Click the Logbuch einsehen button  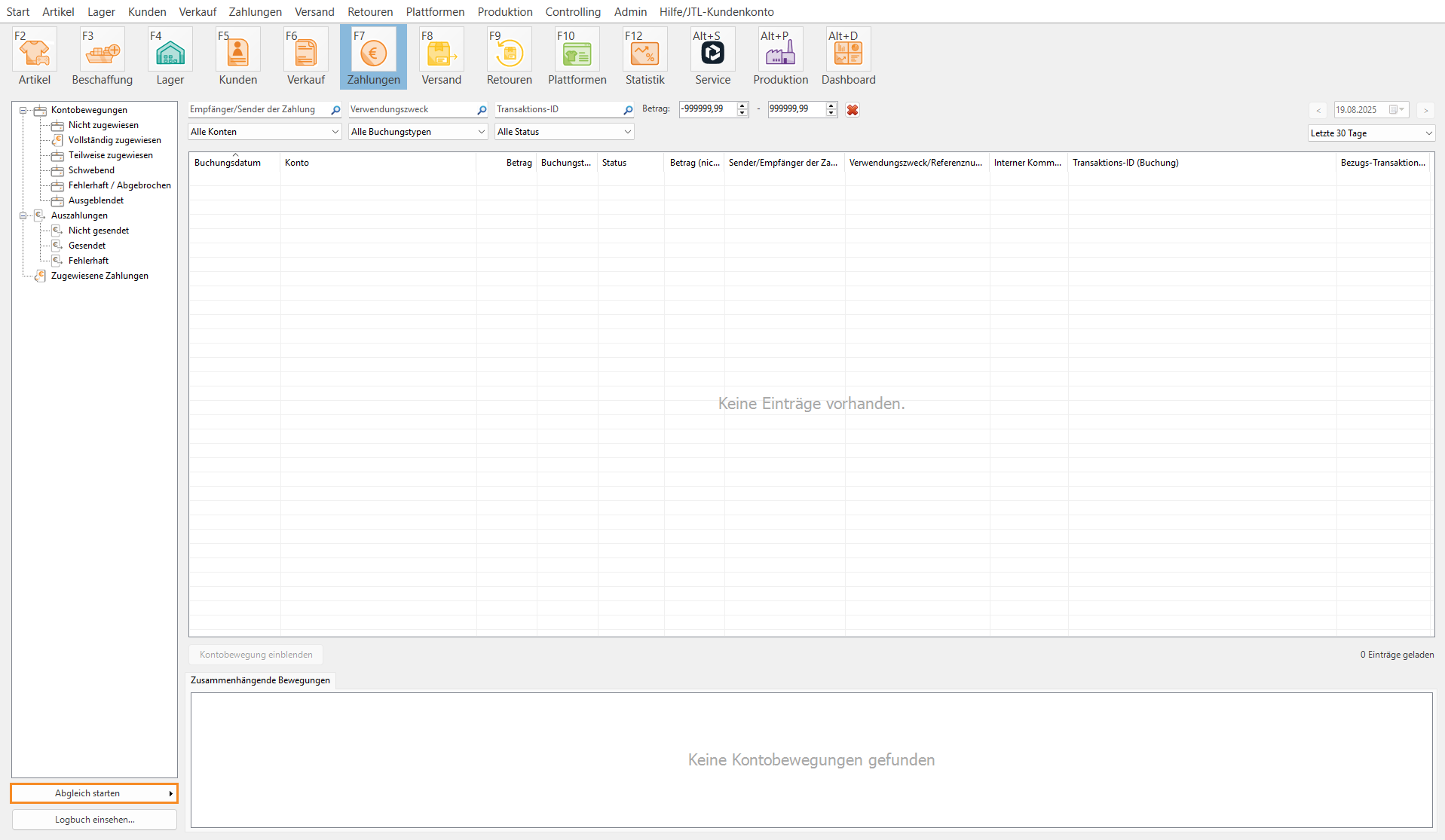click(x=94, y=820)
